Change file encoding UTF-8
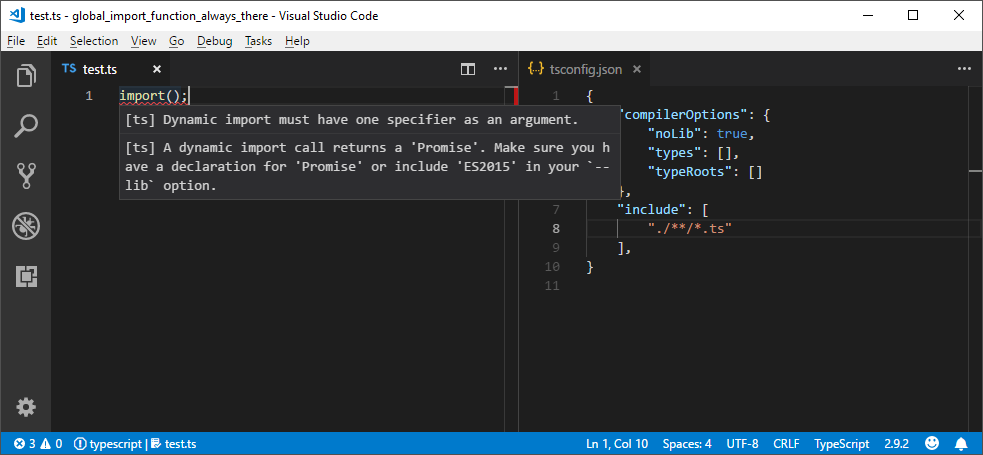983x455 pixels. click(742, 444)
